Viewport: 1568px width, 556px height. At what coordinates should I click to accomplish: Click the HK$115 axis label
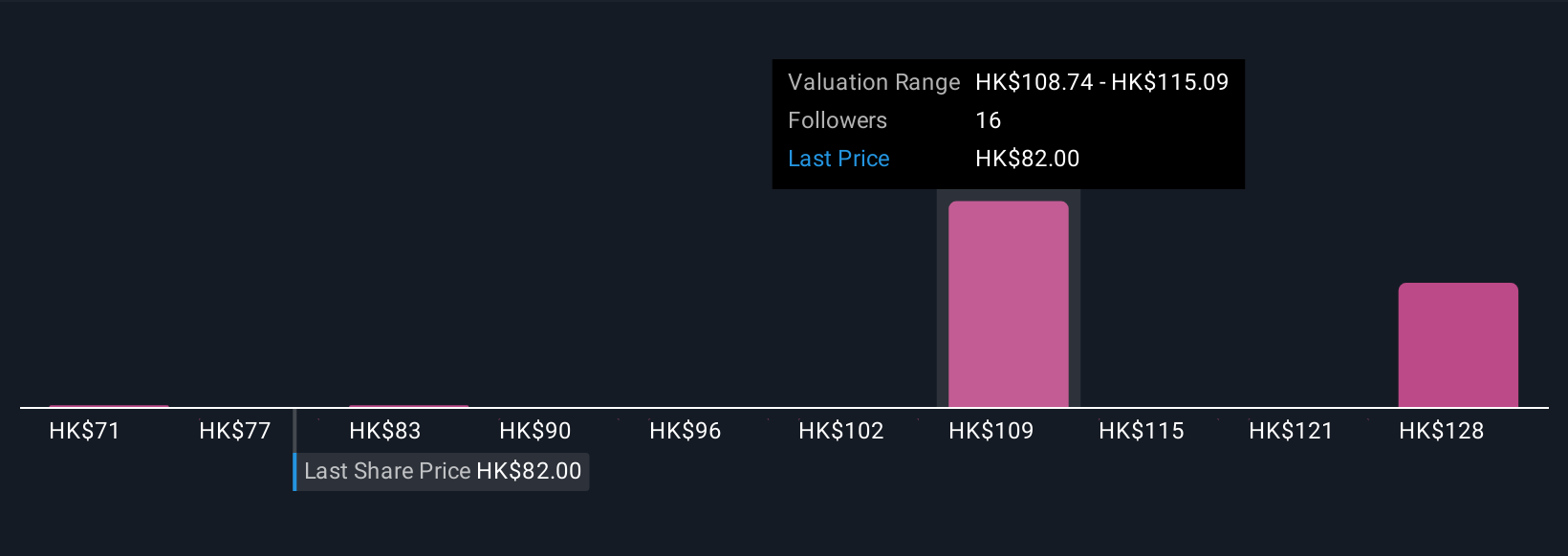click(x=1142, y=431)
